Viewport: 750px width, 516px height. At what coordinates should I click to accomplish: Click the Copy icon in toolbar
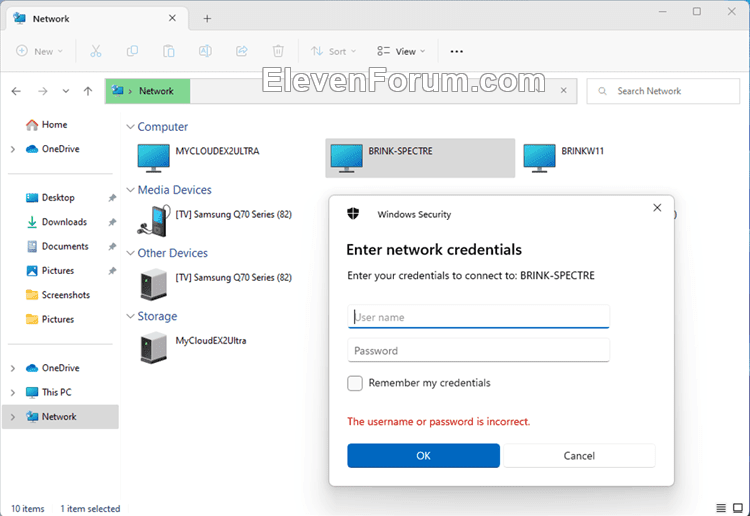[132, 51]
